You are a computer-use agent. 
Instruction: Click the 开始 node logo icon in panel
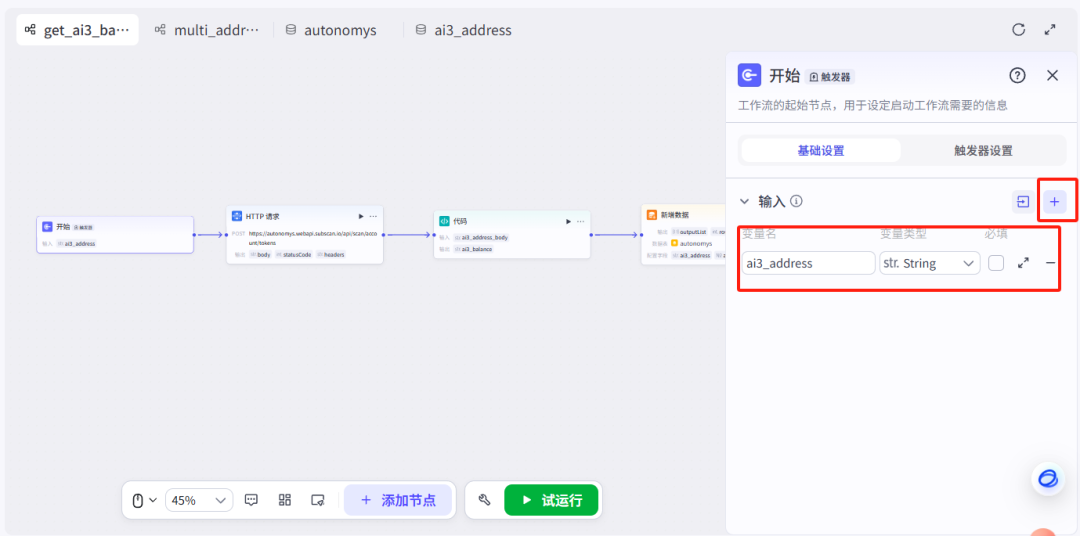[749, 75]
